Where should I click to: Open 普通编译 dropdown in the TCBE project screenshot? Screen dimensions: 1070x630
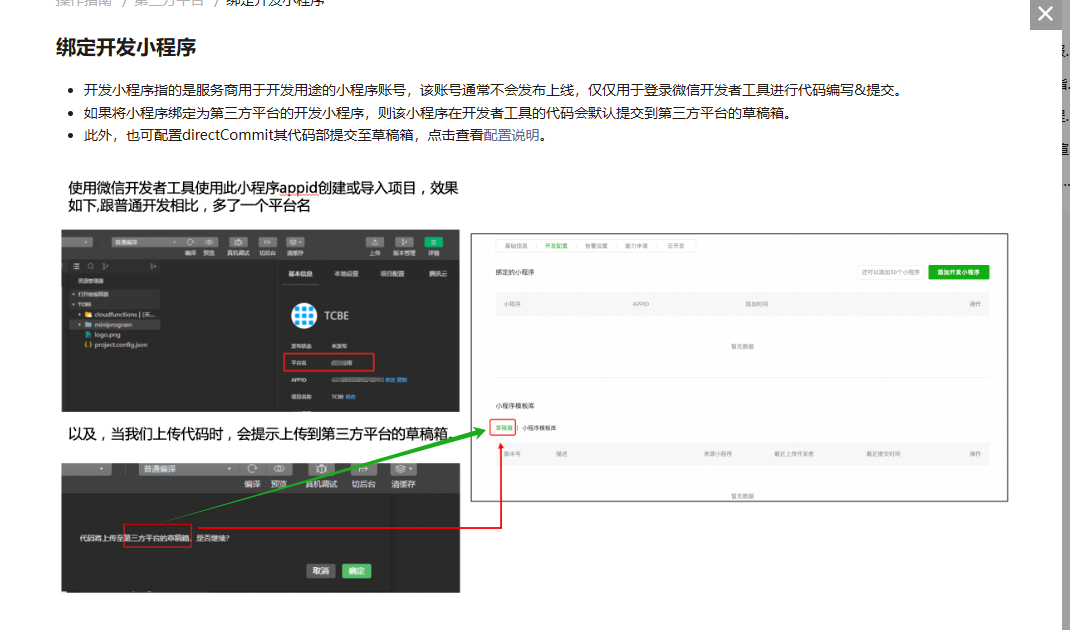[146, 242]
